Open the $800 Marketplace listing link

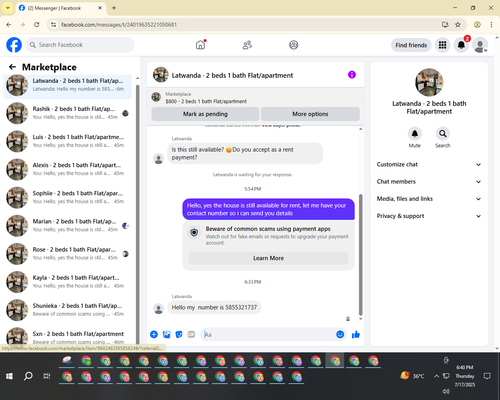(x=206, y=101)
